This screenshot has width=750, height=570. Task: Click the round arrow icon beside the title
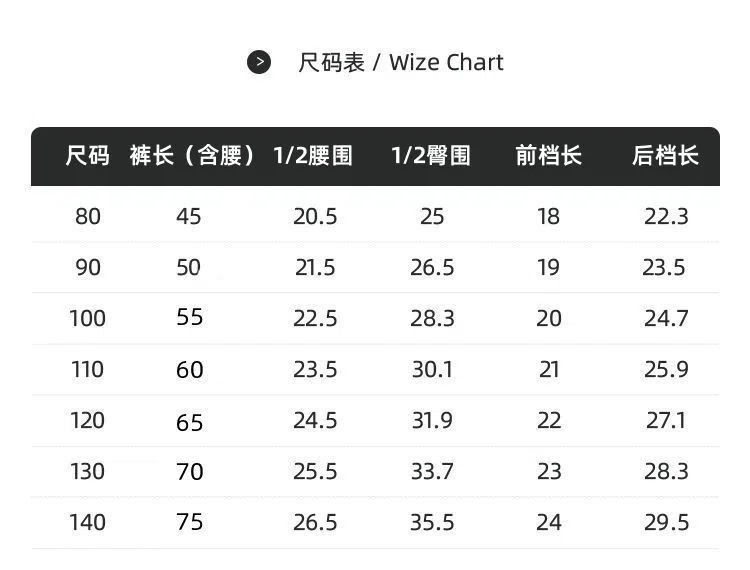259,62
